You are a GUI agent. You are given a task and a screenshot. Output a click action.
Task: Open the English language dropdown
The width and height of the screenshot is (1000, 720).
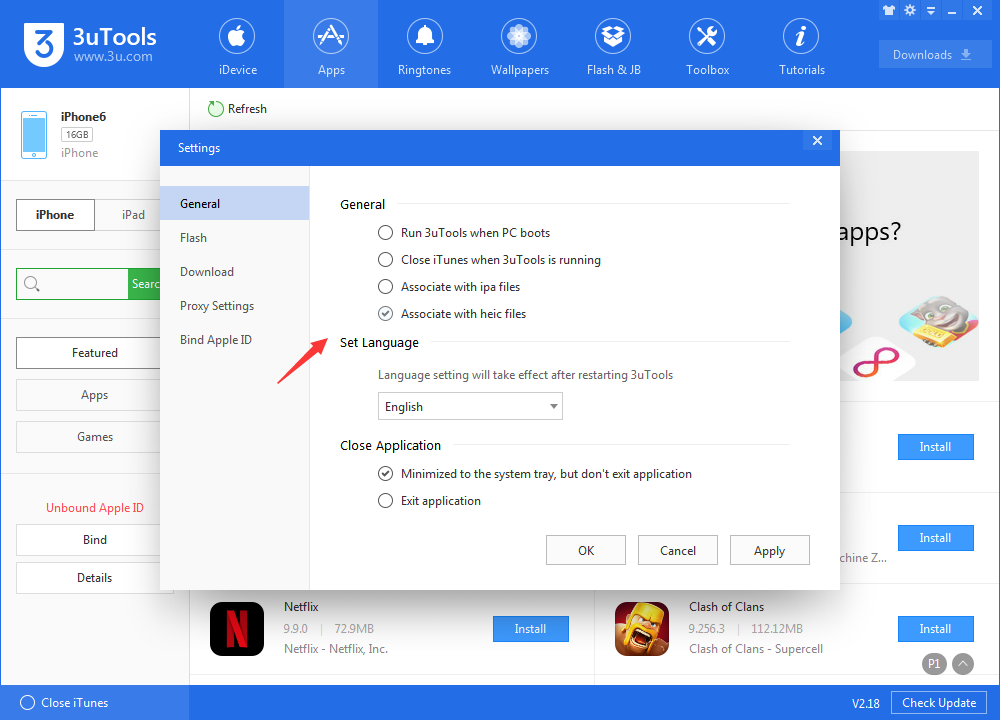(x=470, y=406)
